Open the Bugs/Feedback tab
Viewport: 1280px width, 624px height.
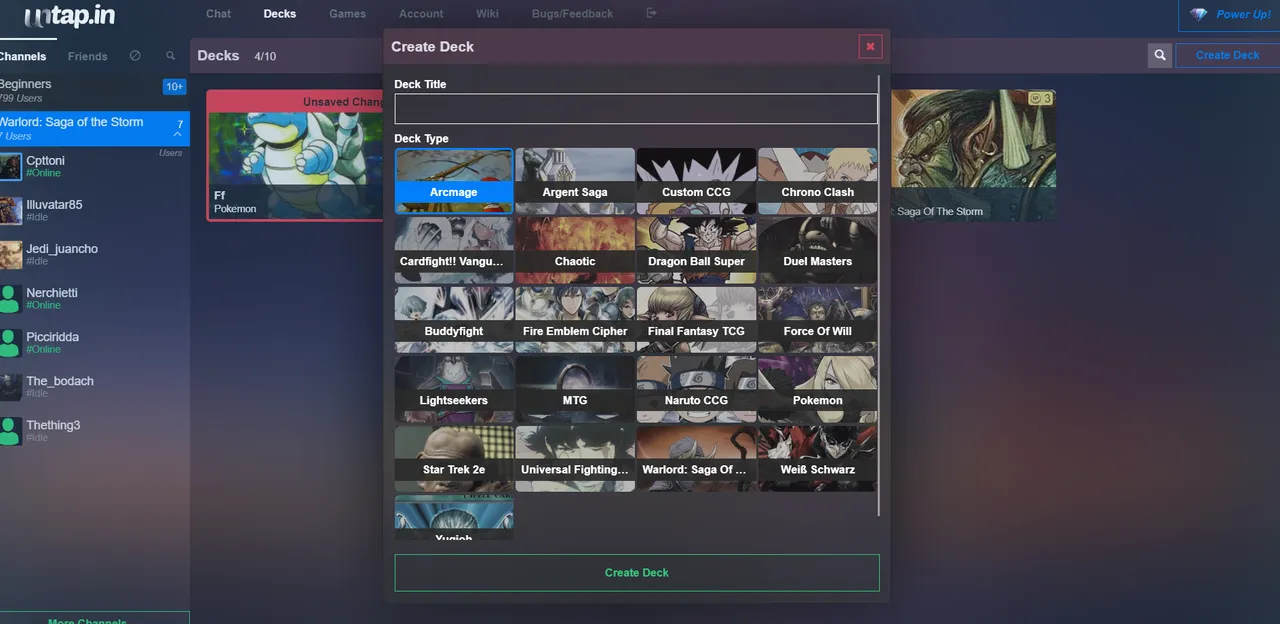tap(573, 14)
